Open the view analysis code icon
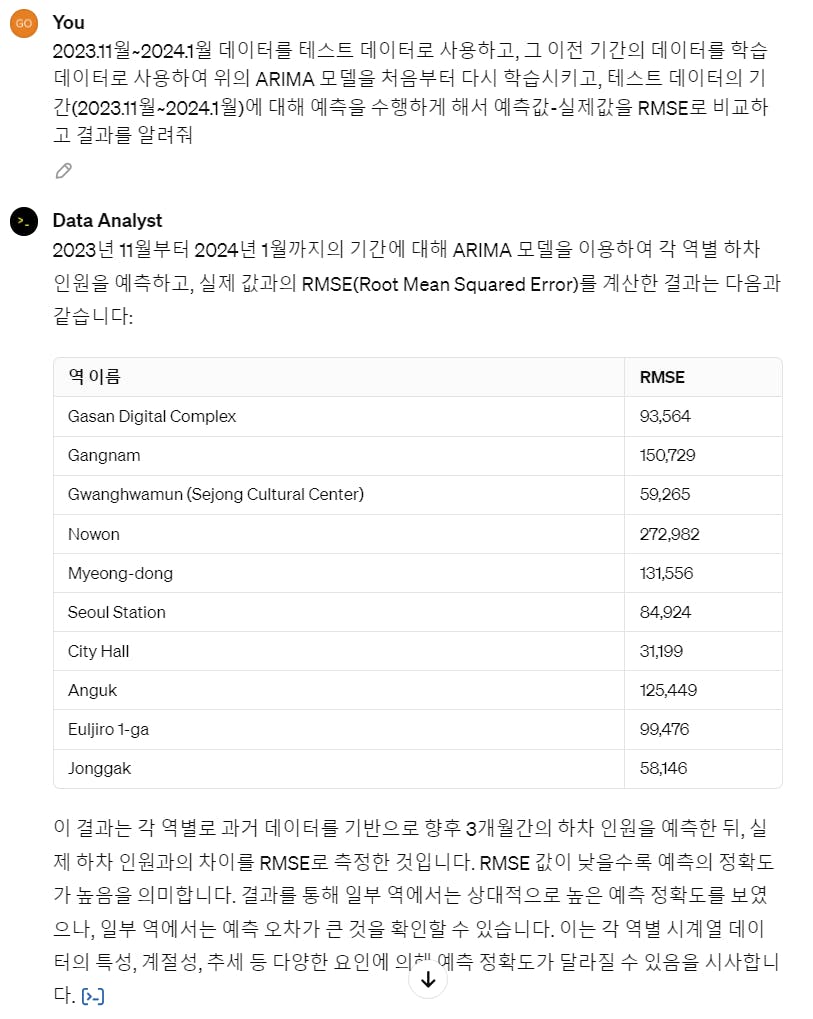 tap(93, 997)
